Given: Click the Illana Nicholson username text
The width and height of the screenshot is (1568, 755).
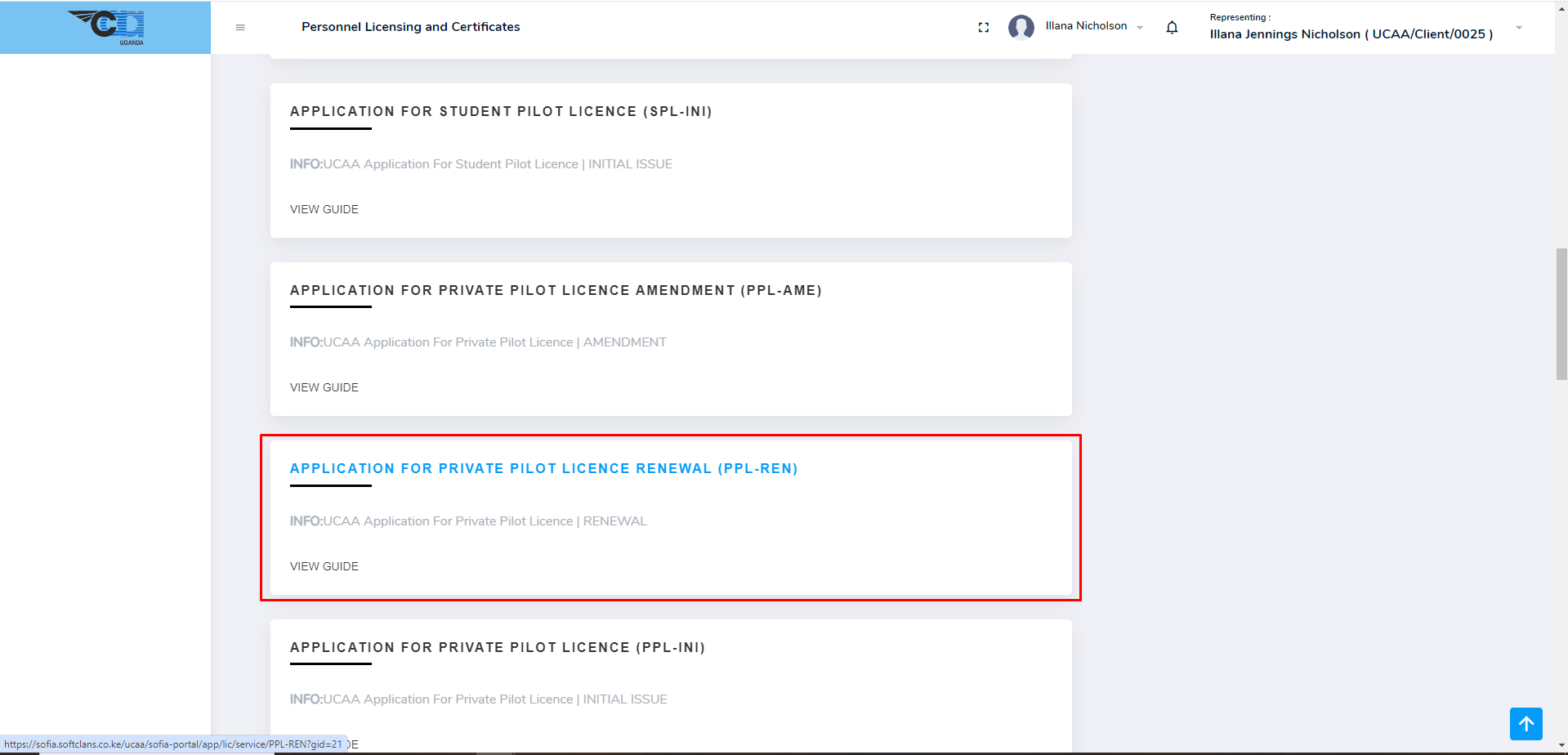Looking at the screenshot, I should (1086, 26).
